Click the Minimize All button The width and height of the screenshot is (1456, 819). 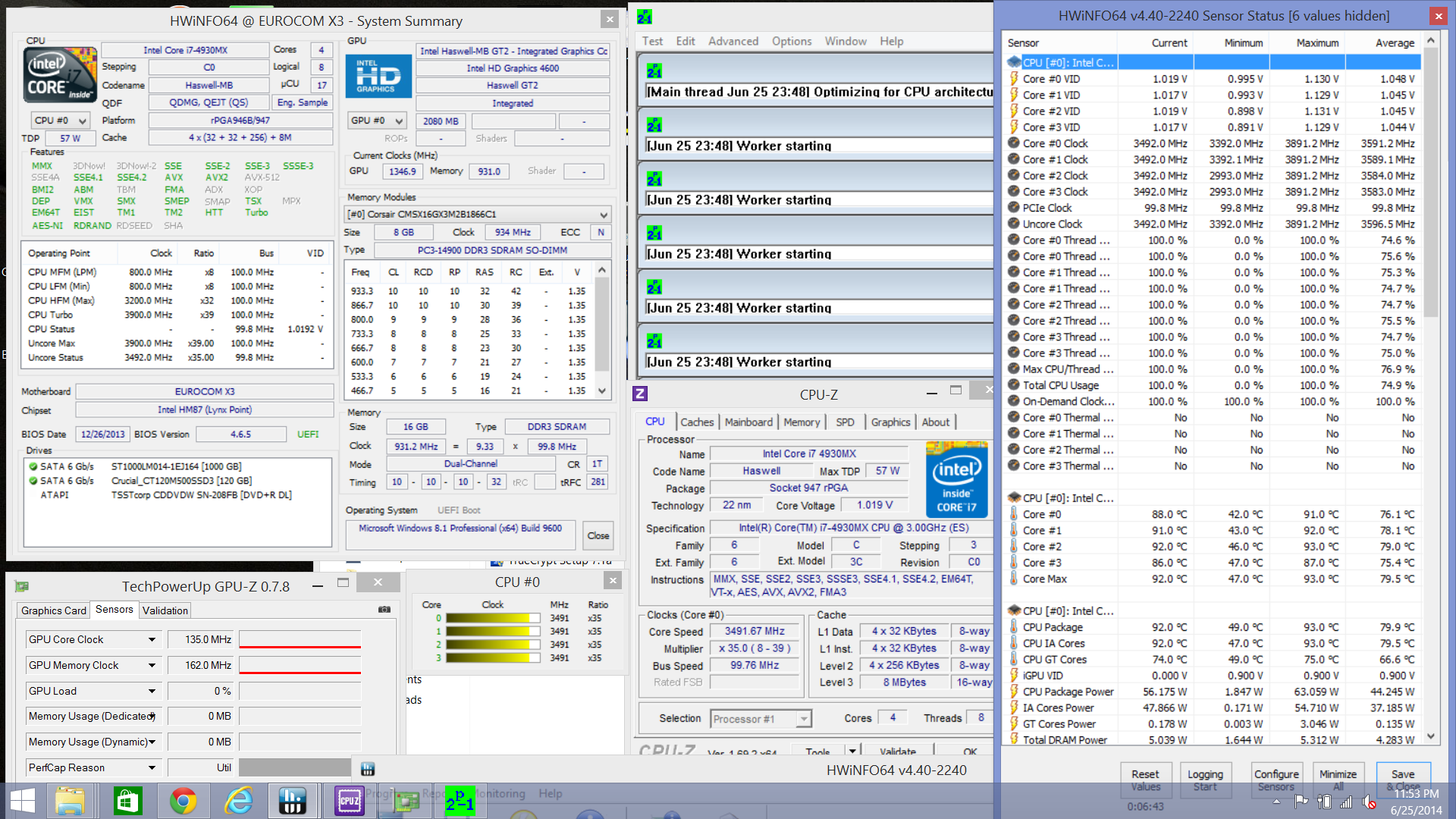[x=1338, y=780]
